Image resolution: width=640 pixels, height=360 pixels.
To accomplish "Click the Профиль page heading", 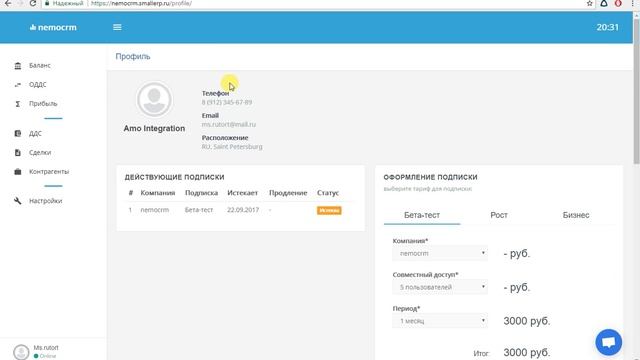I will (133, 56).
